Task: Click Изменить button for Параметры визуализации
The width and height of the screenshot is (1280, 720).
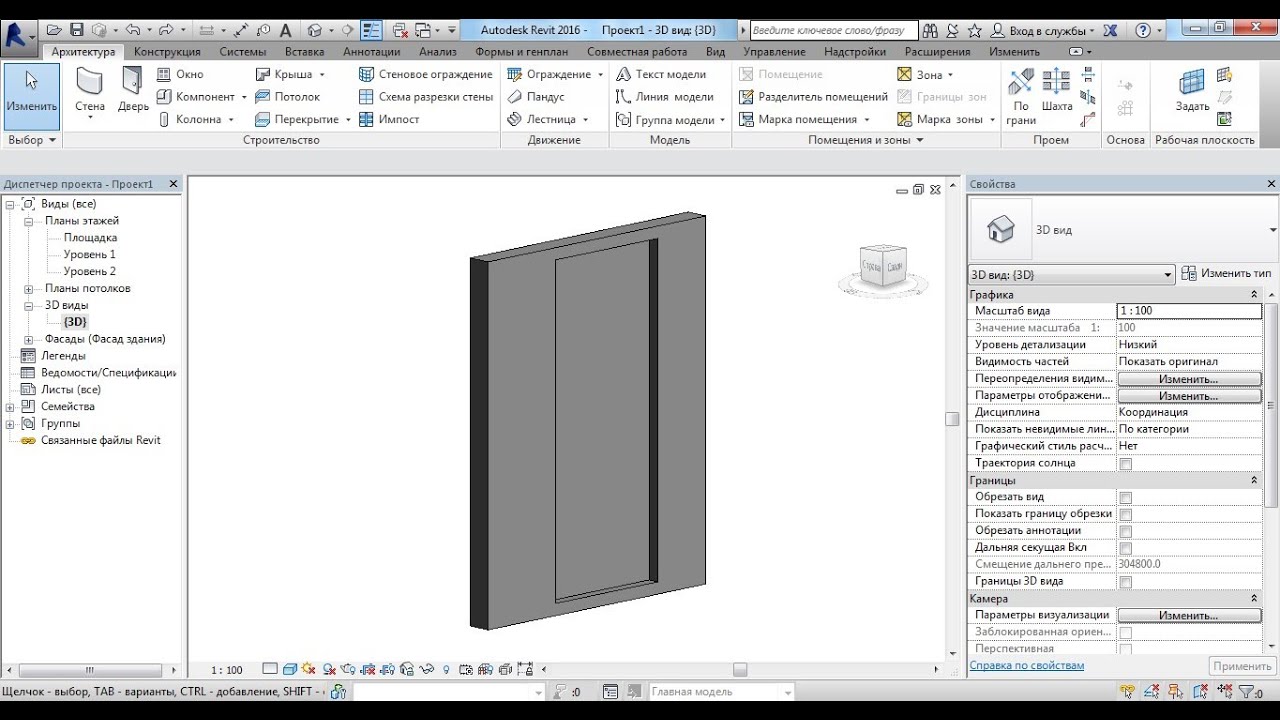Action: [x=1189, y=615]
